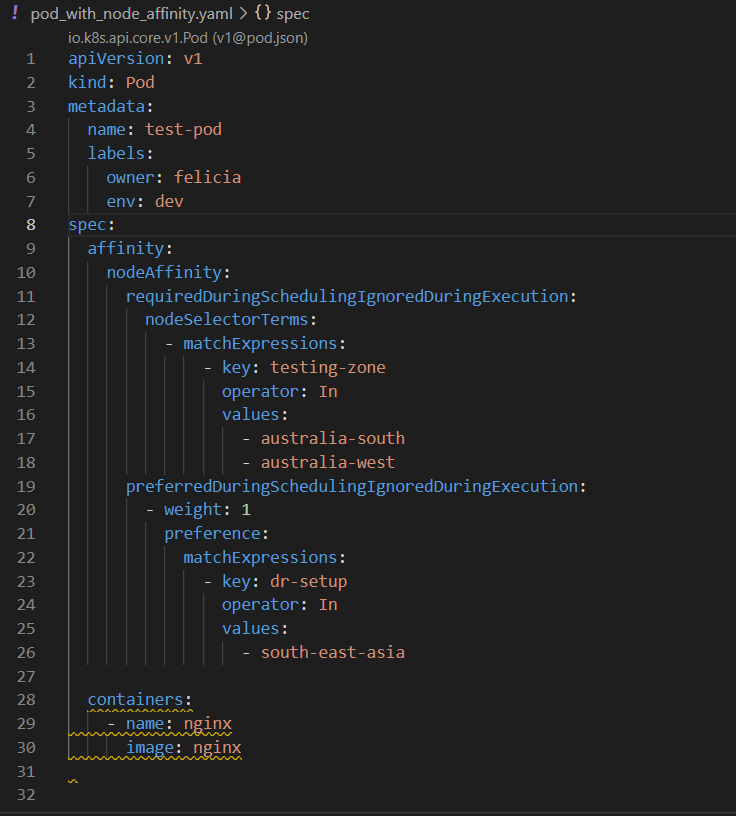This screenshot has width=736, height=816.
Task: Click the value south-east-asia
Action: click(x=333, y=653)
